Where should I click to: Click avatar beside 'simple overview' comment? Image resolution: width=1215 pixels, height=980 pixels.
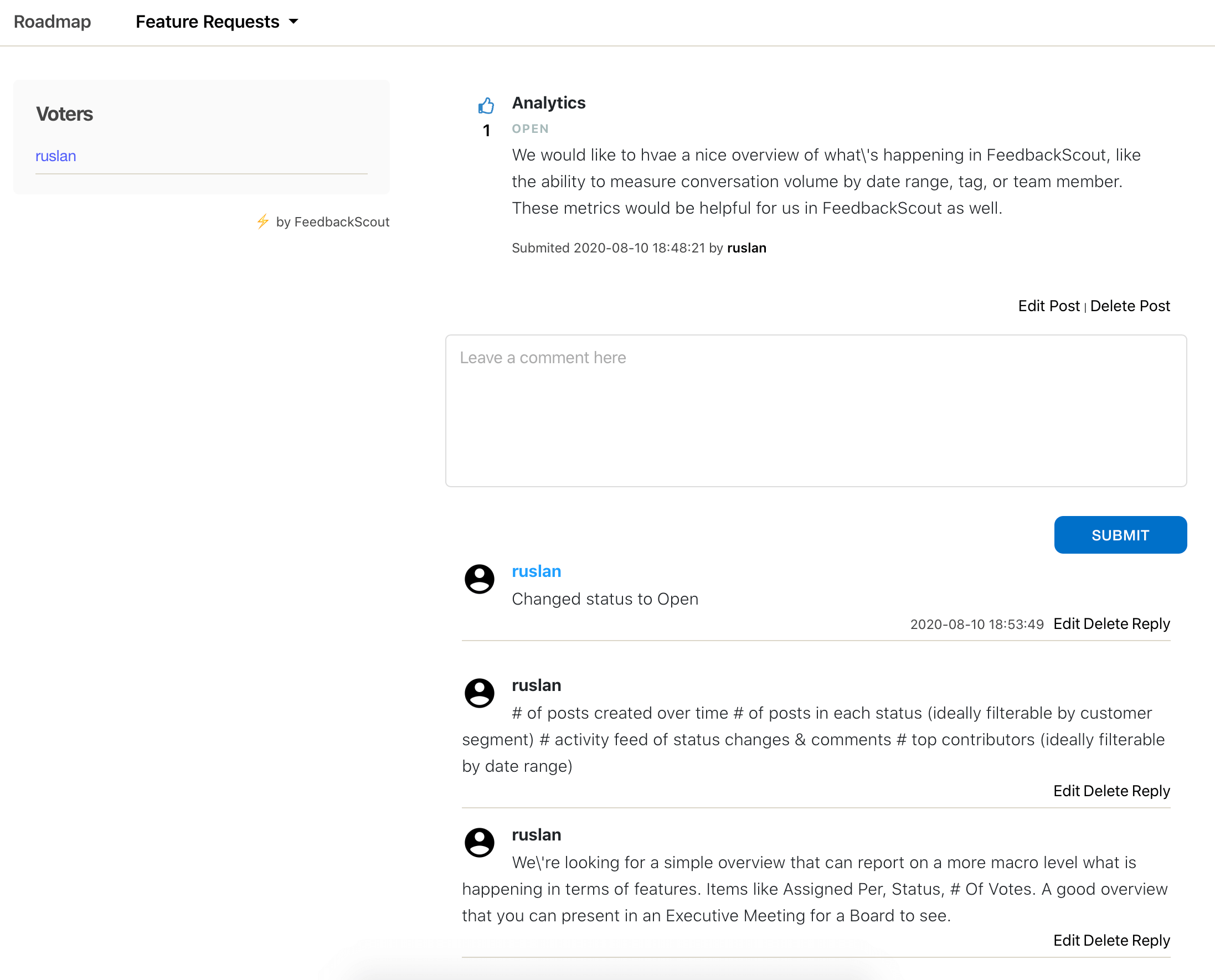pyautogui.click(x=480, y=843)
